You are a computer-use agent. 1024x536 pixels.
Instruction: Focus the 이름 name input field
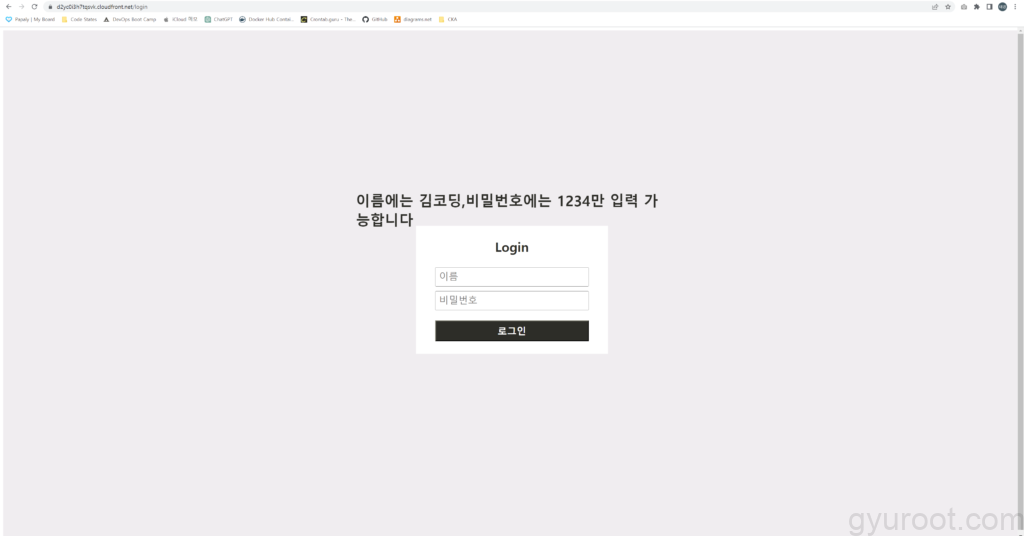click(511, 277)
